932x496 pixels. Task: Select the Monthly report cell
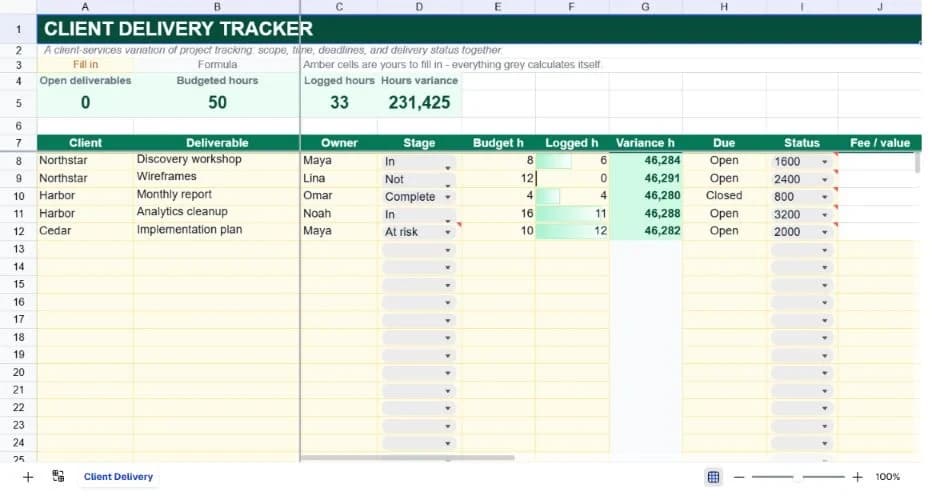[x=217, y=195]
